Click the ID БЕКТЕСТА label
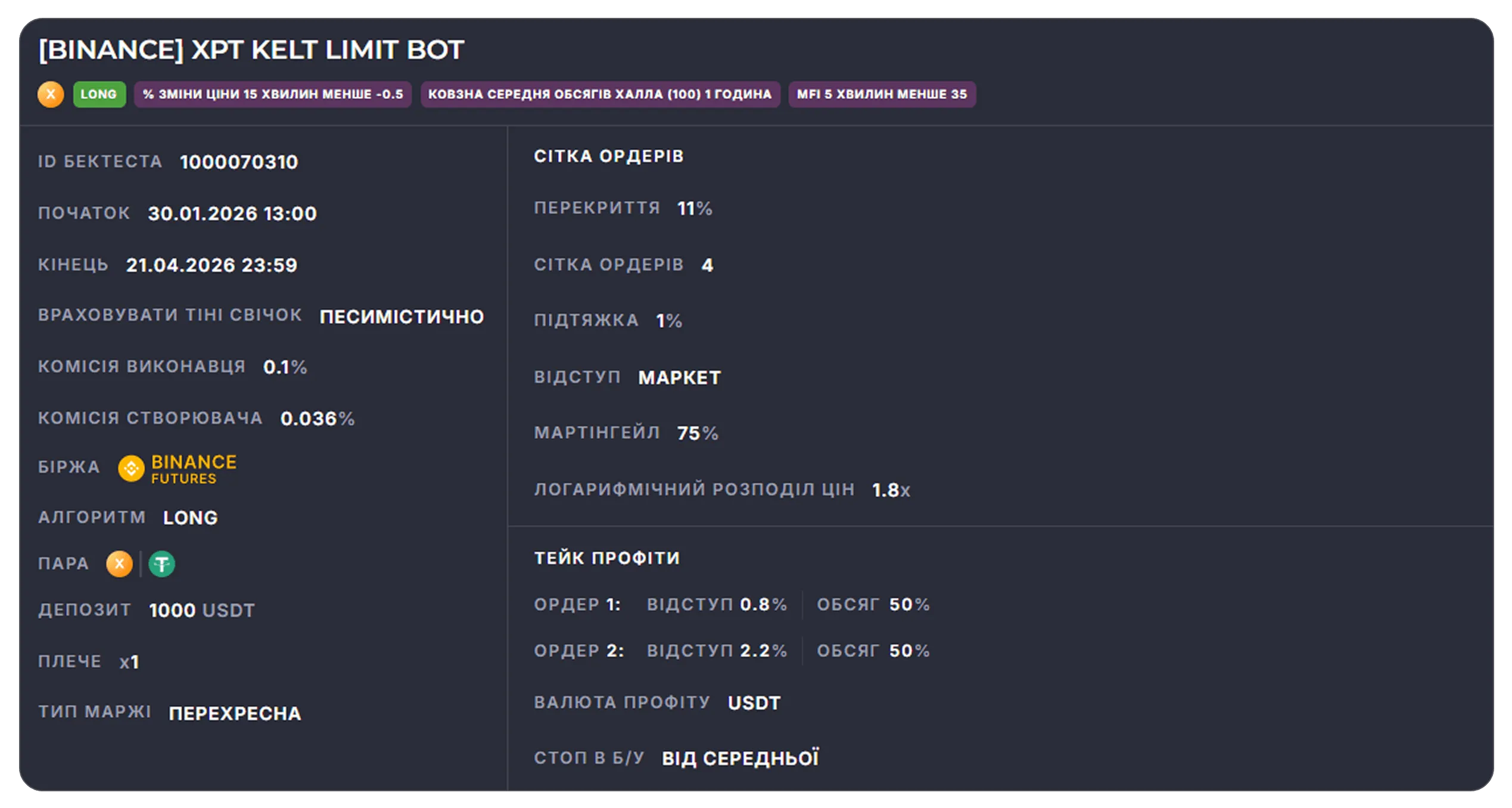This screenshot has height=808, width=1512. coord(100,161)
